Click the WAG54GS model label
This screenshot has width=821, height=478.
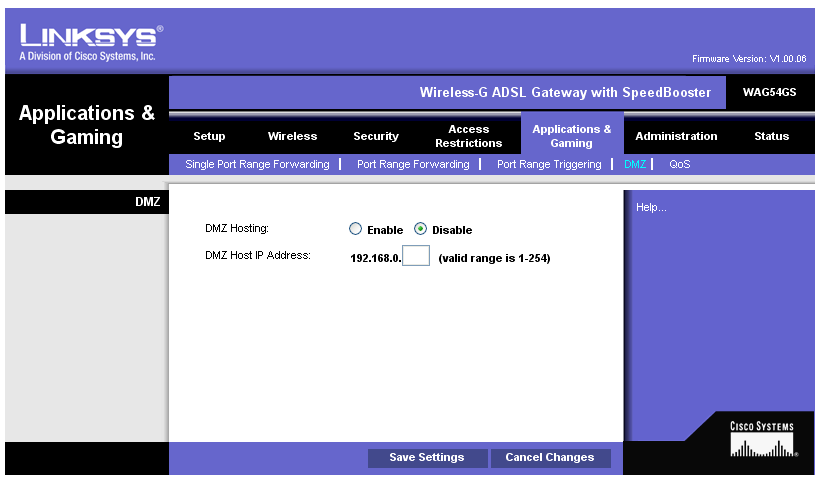click(x=769, y=92)
